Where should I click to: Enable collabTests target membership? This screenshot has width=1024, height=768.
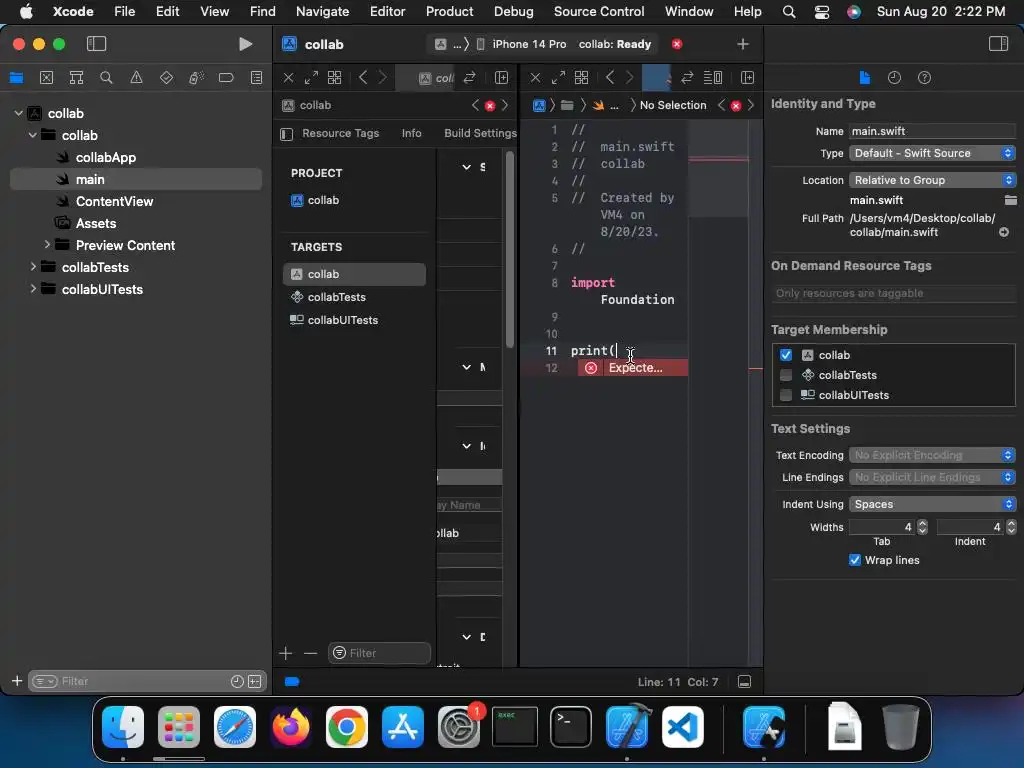786,375
